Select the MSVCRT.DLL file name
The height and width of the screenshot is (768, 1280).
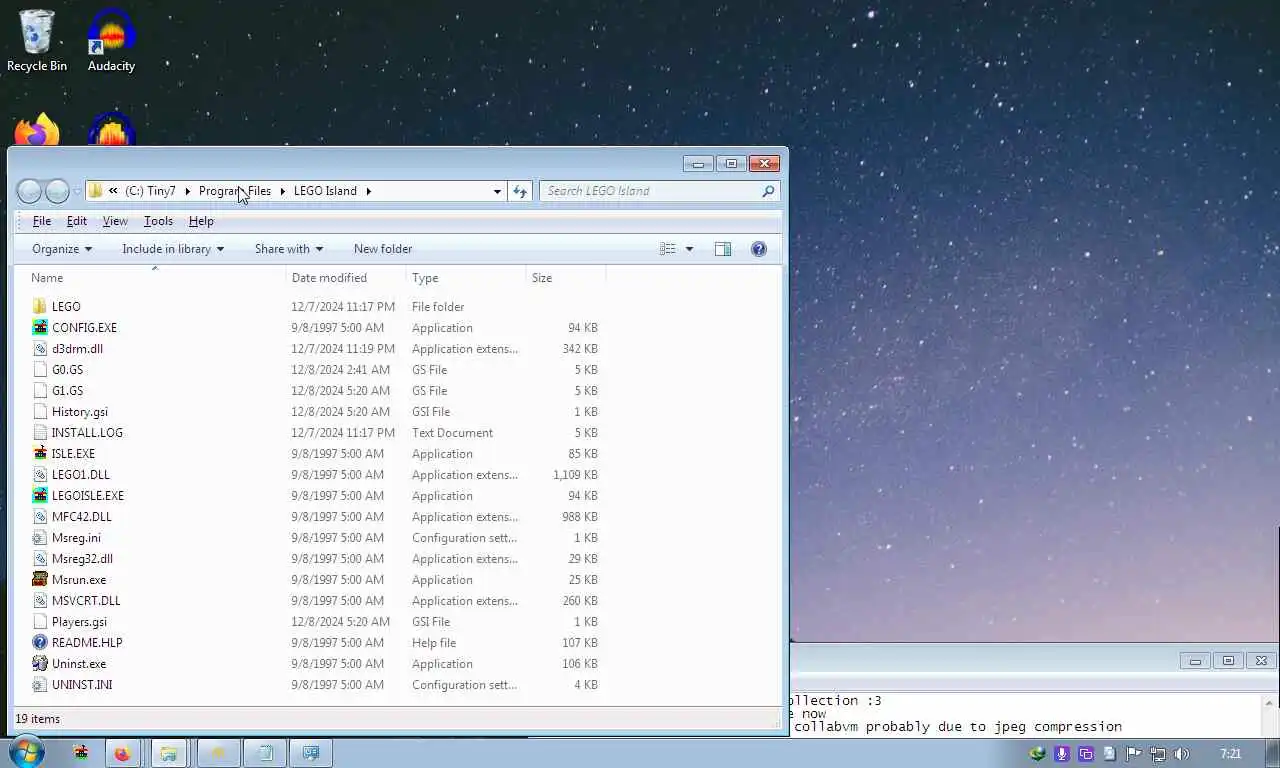tap(86, 601)
